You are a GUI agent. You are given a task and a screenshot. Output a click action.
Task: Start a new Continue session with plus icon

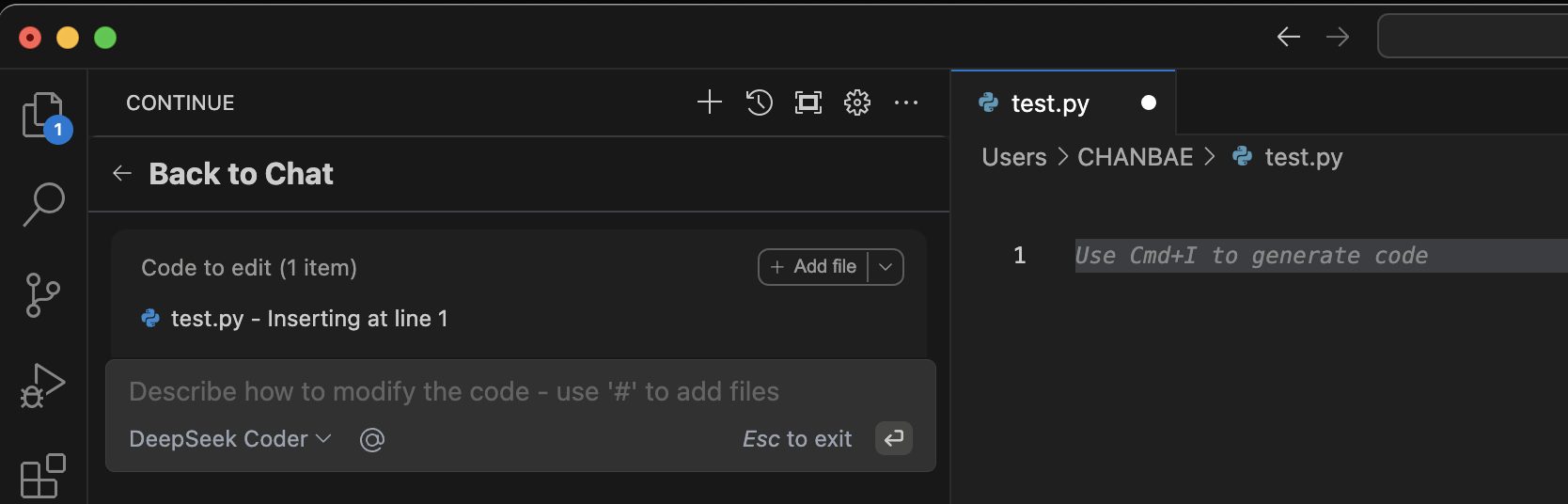[710, 102]
